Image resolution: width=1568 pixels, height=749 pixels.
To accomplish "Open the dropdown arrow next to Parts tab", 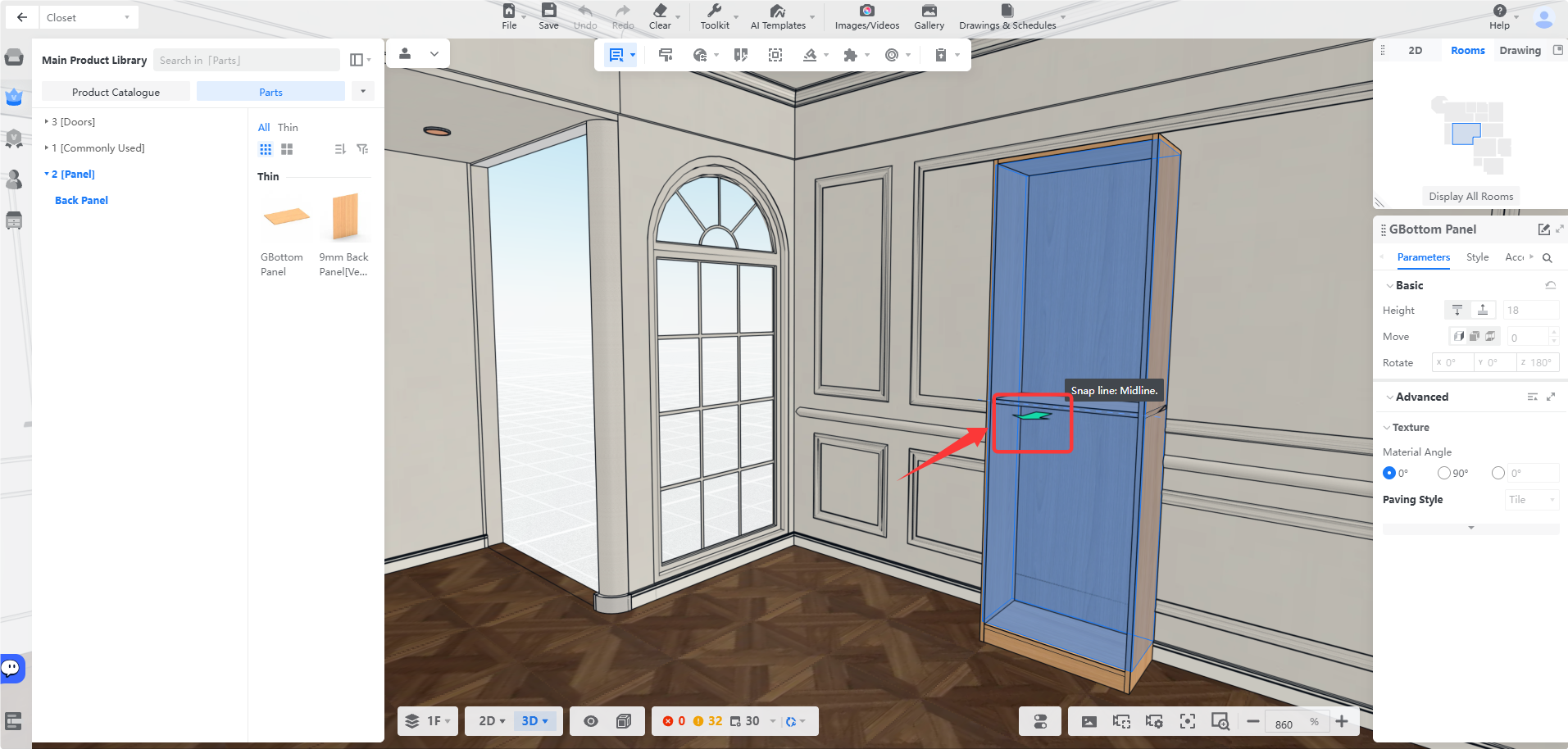I will [363, 91].
